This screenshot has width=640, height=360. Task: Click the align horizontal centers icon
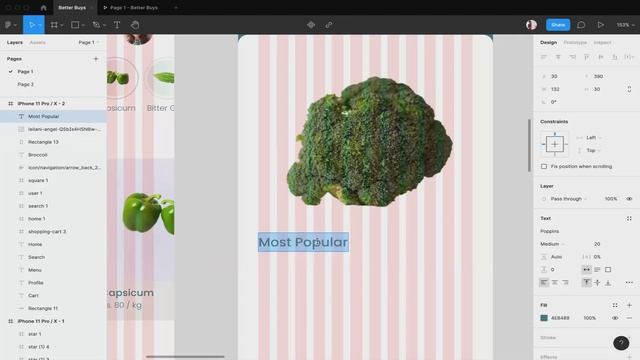pyautogui.click(x=558, y=57)
